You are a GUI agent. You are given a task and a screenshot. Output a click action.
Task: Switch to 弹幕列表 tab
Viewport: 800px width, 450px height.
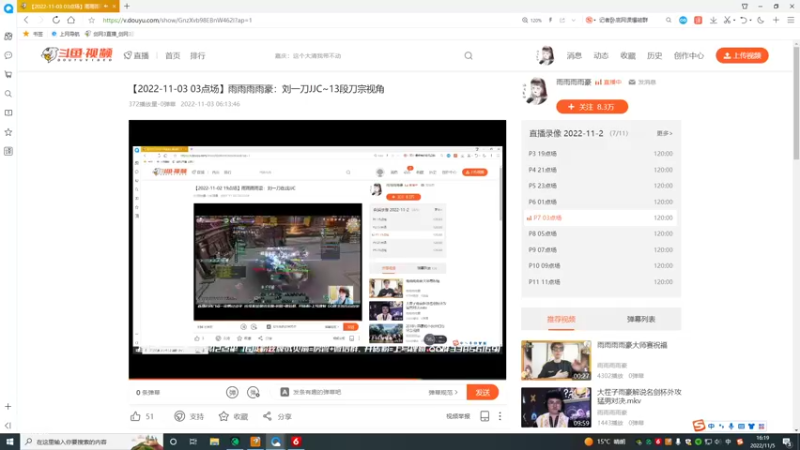641,319
